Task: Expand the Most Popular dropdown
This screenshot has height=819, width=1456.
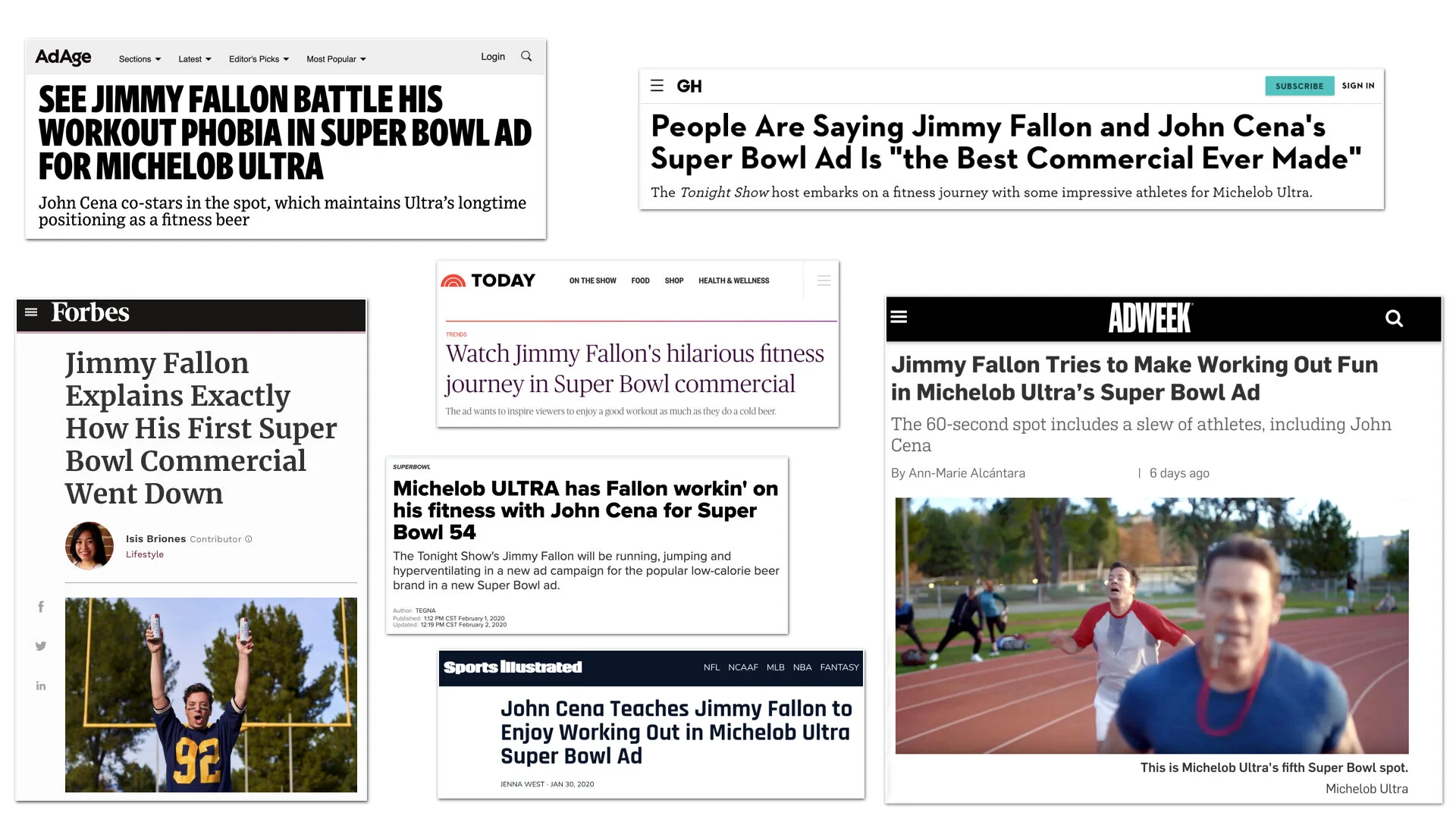Action: coord(336,59)
